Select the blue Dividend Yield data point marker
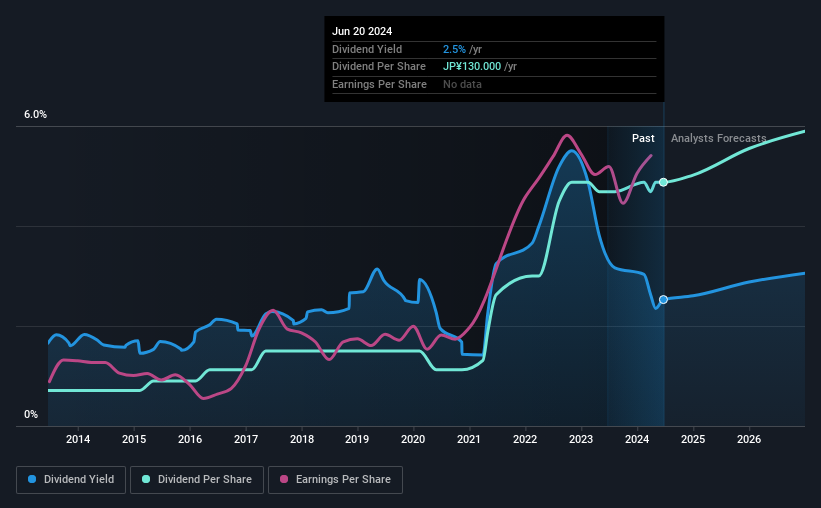 pos(663,300)
